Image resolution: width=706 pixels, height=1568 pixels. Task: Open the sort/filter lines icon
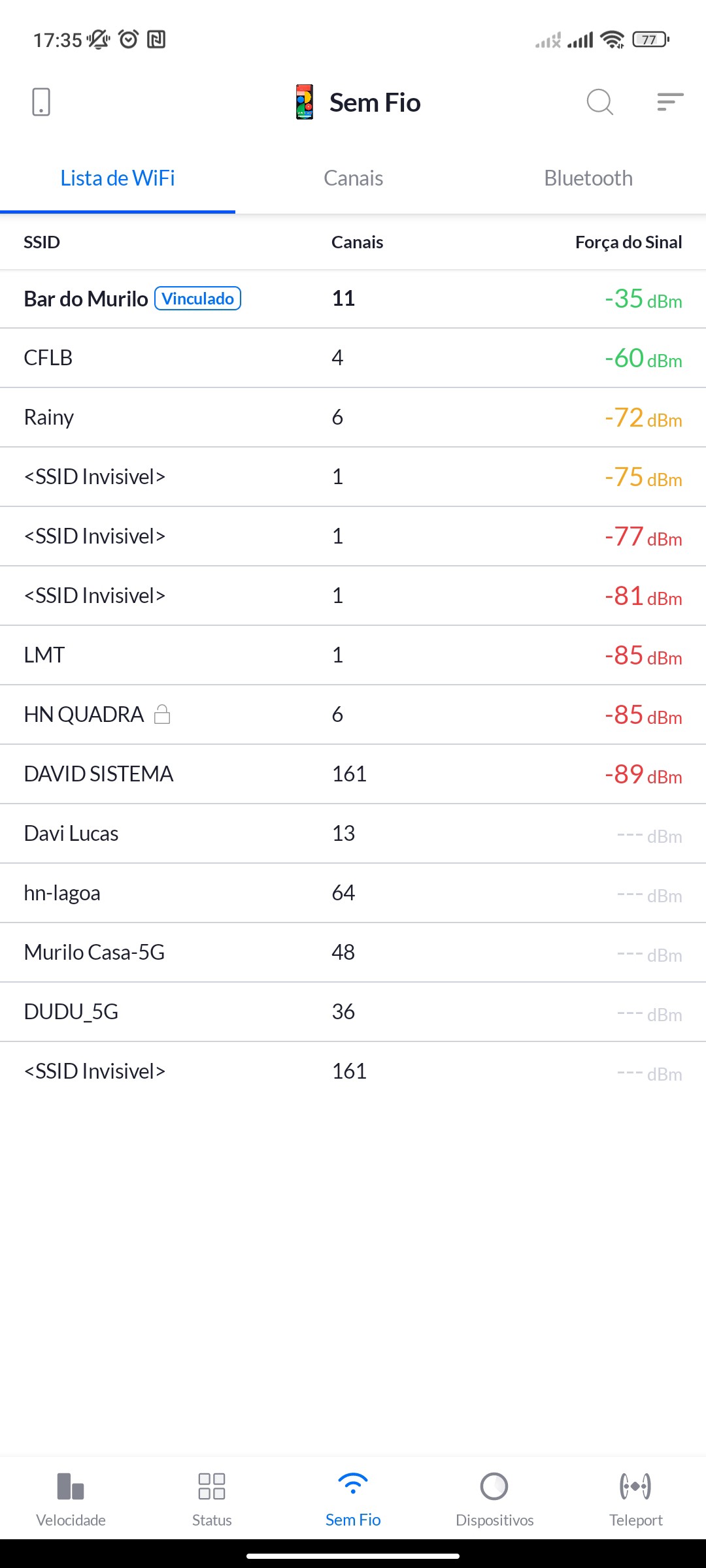point(670,102)
